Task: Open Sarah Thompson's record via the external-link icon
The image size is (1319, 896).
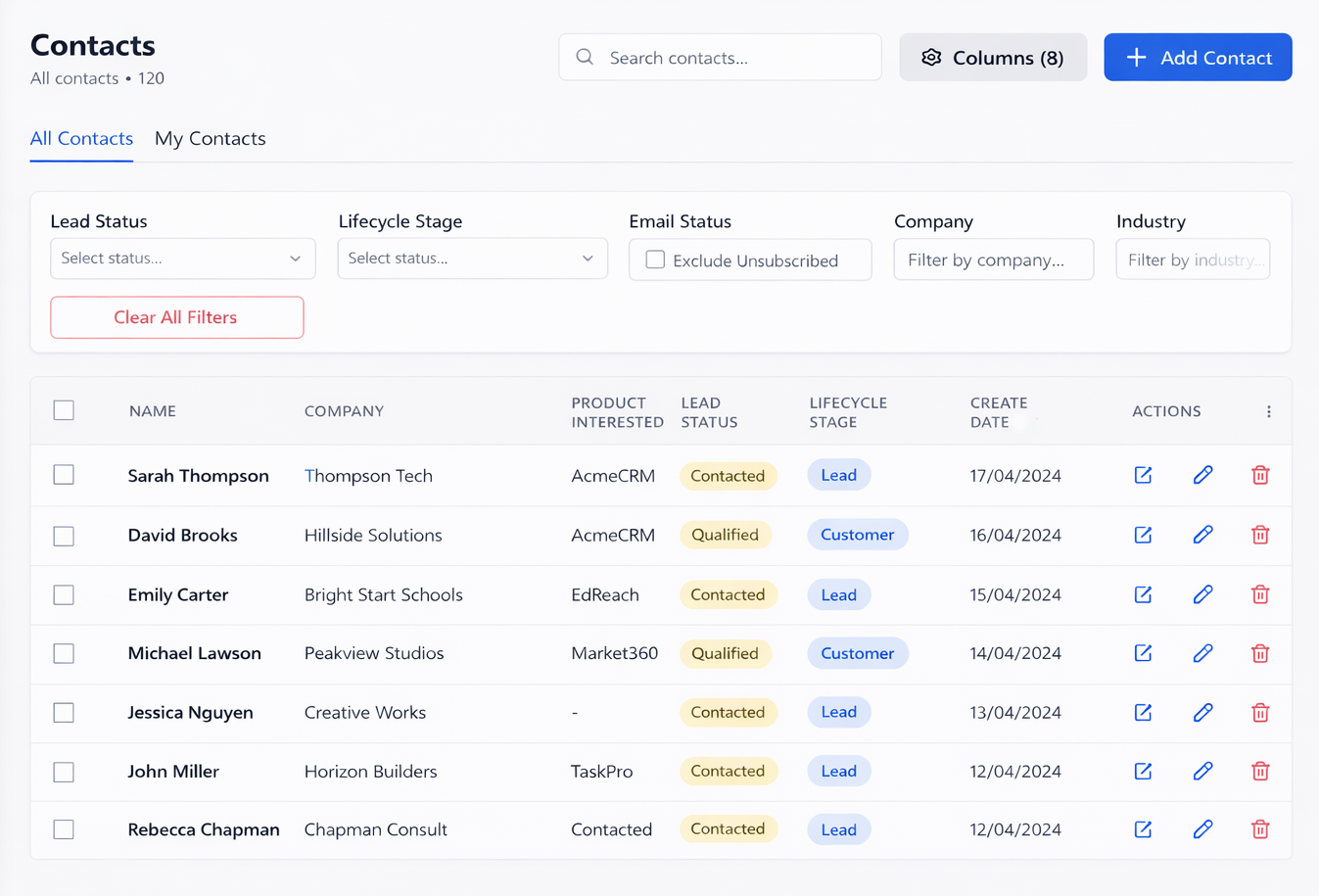Action: 1143,475
